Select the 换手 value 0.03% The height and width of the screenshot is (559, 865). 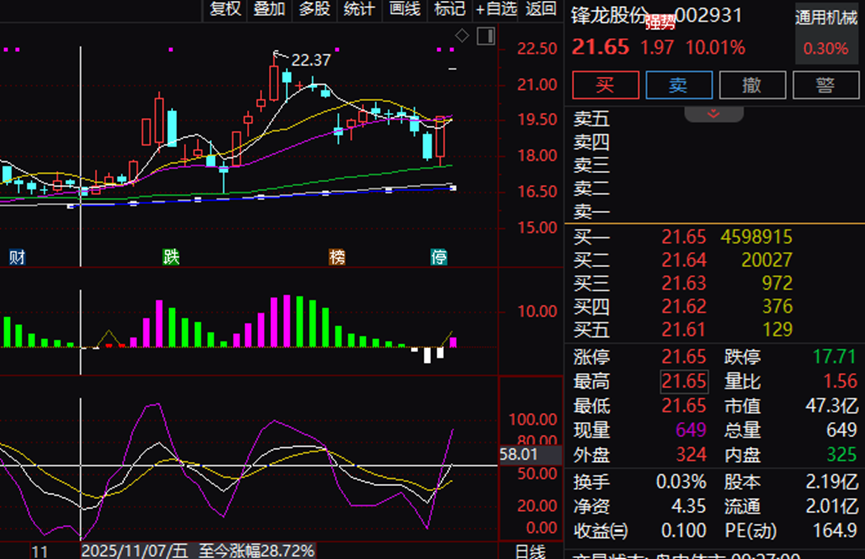[x=681, y=482]
